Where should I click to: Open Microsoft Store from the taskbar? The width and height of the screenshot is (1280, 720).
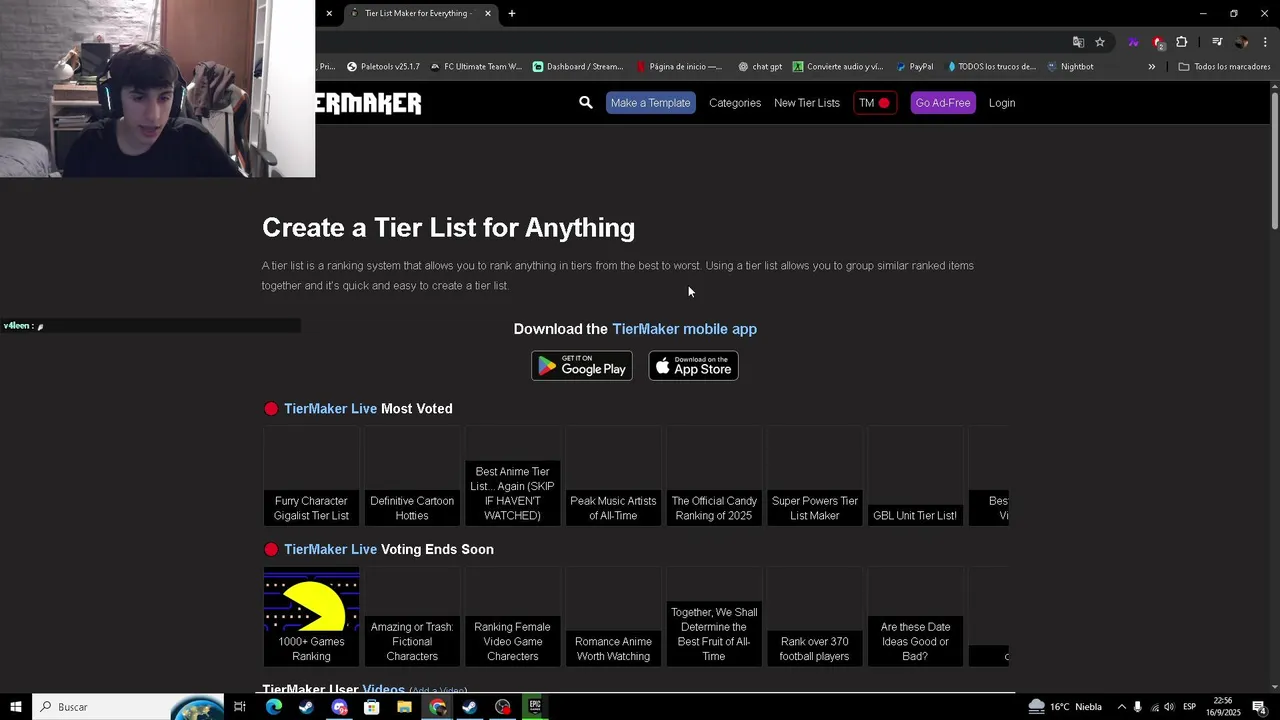[372, 707]
